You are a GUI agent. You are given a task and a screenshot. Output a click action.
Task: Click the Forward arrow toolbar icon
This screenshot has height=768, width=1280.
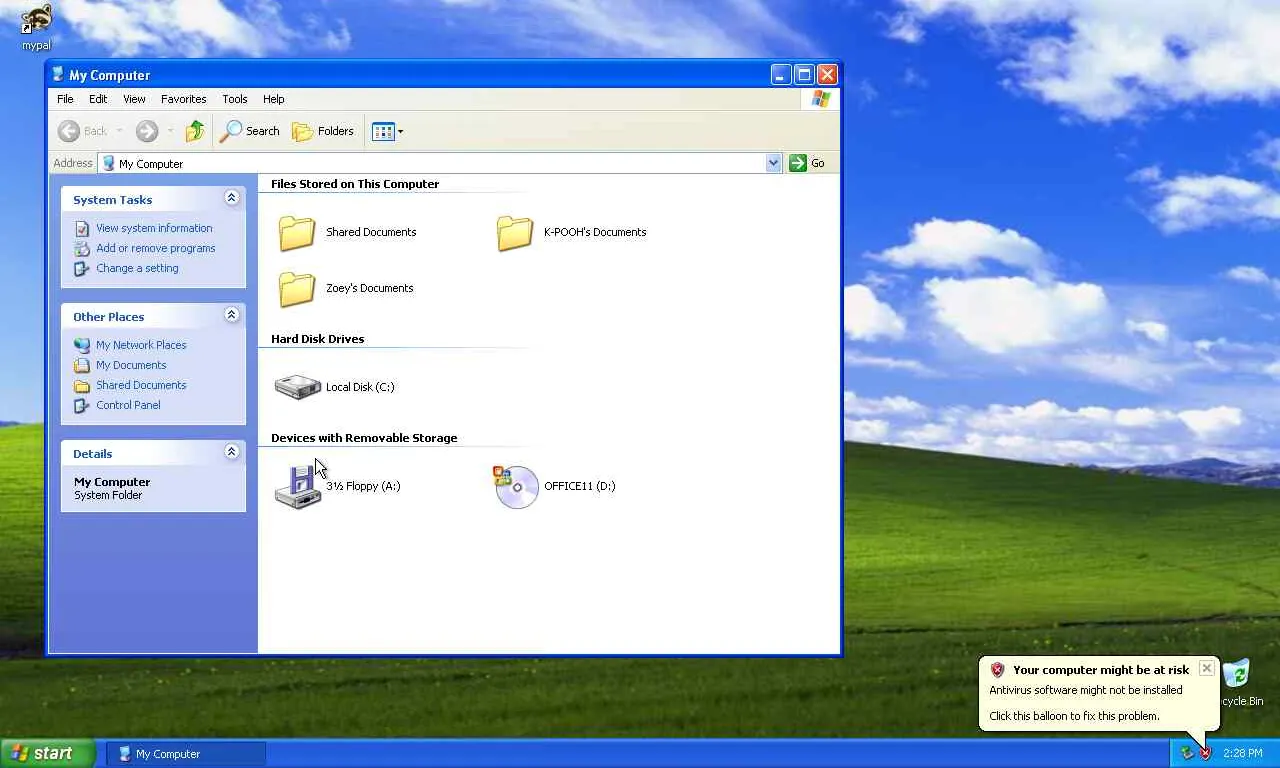click(x=147, y=131)
